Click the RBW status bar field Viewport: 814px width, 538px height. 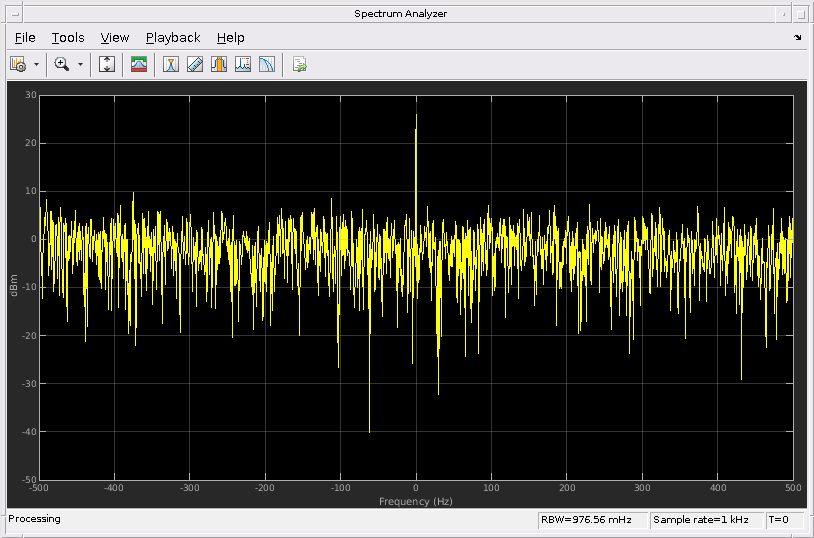(591, 520)
